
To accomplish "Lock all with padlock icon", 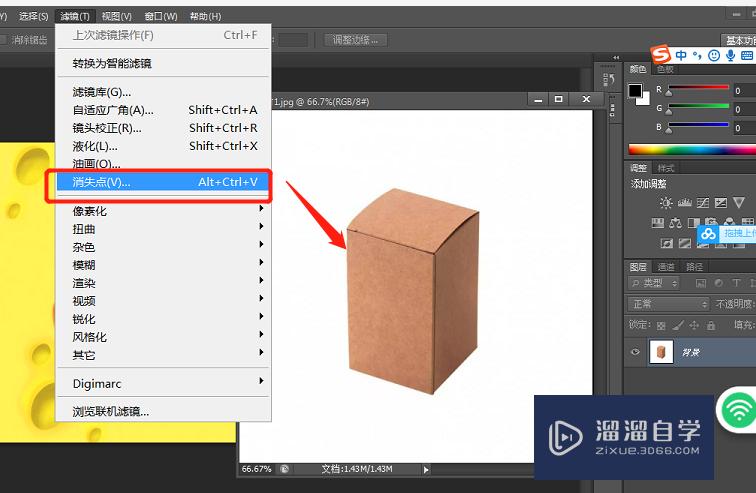I will coord(711,326).
